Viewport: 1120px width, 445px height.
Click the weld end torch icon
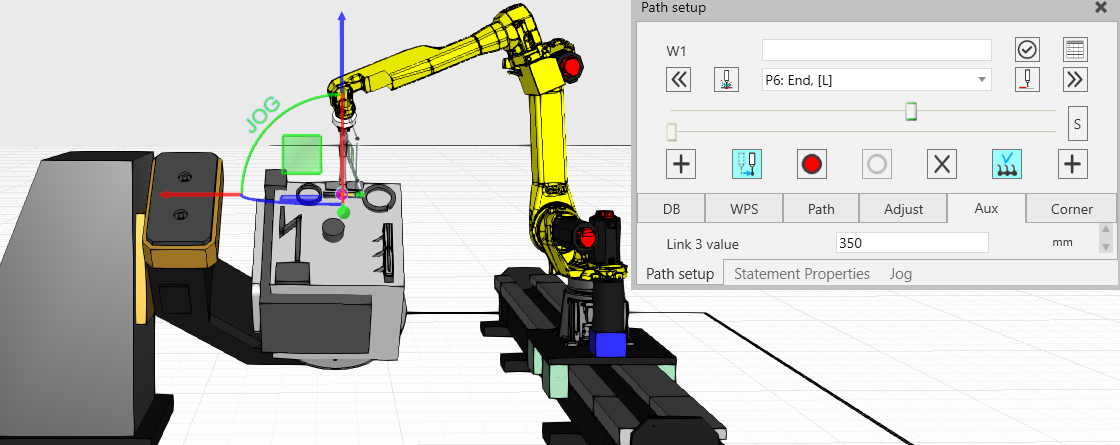pos(1027,80)
